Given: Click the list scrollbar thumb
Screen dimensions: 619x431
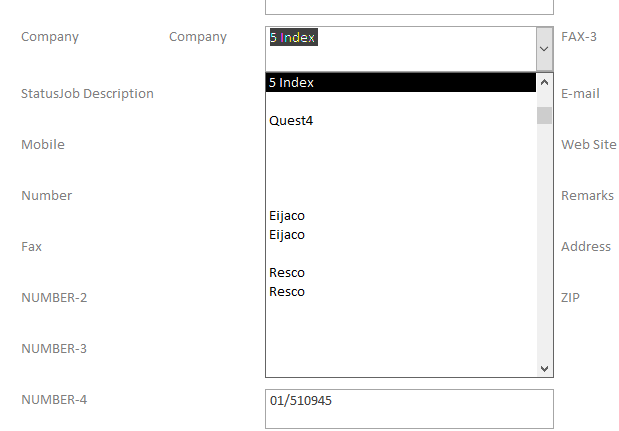Looking at the screenshot, I should tap(544, 115).
